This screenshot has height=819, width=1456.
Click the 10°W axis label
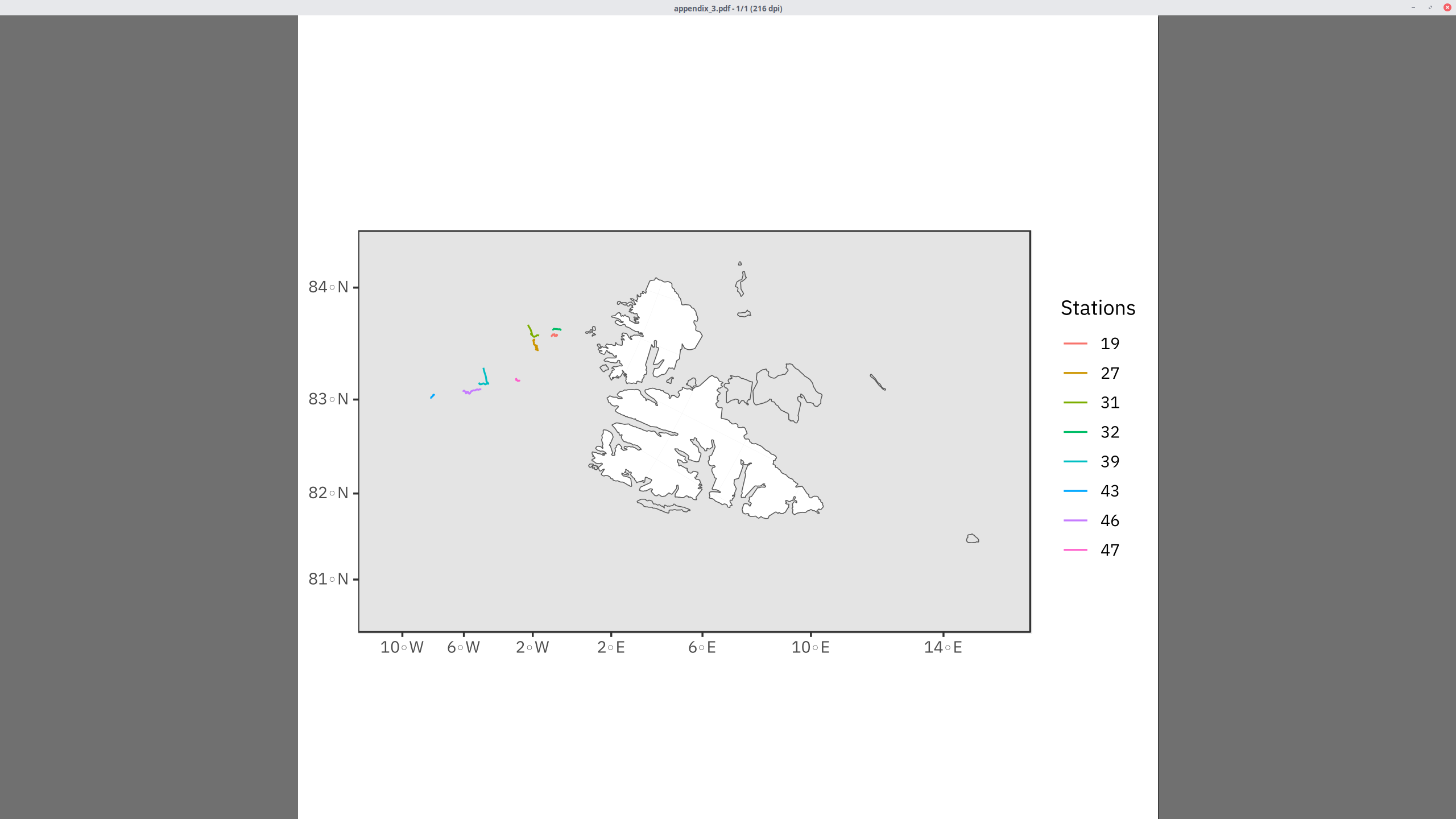pos(401,647)
